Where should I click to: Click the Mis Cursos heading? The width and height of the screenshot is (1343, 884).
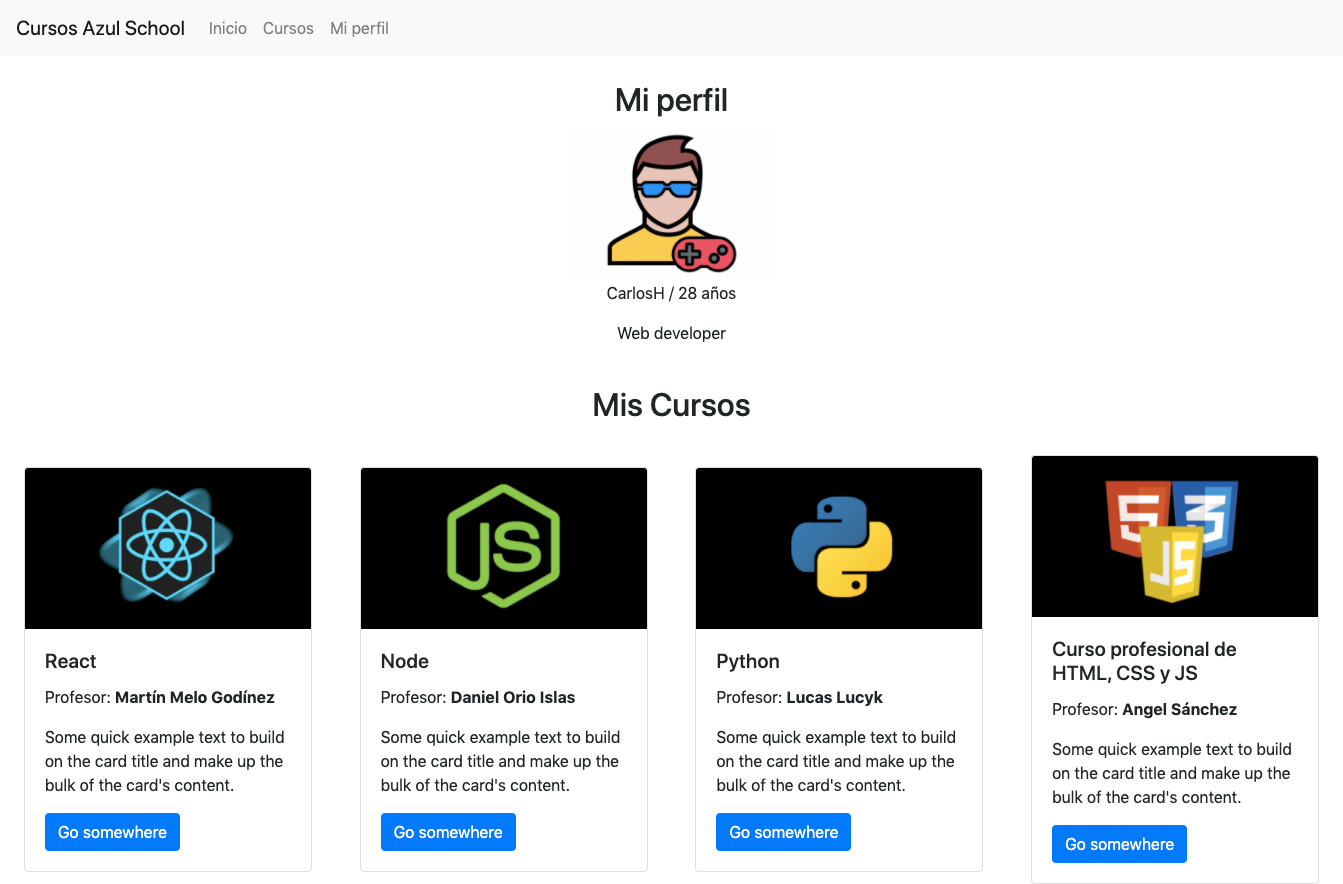coord(671,405)
